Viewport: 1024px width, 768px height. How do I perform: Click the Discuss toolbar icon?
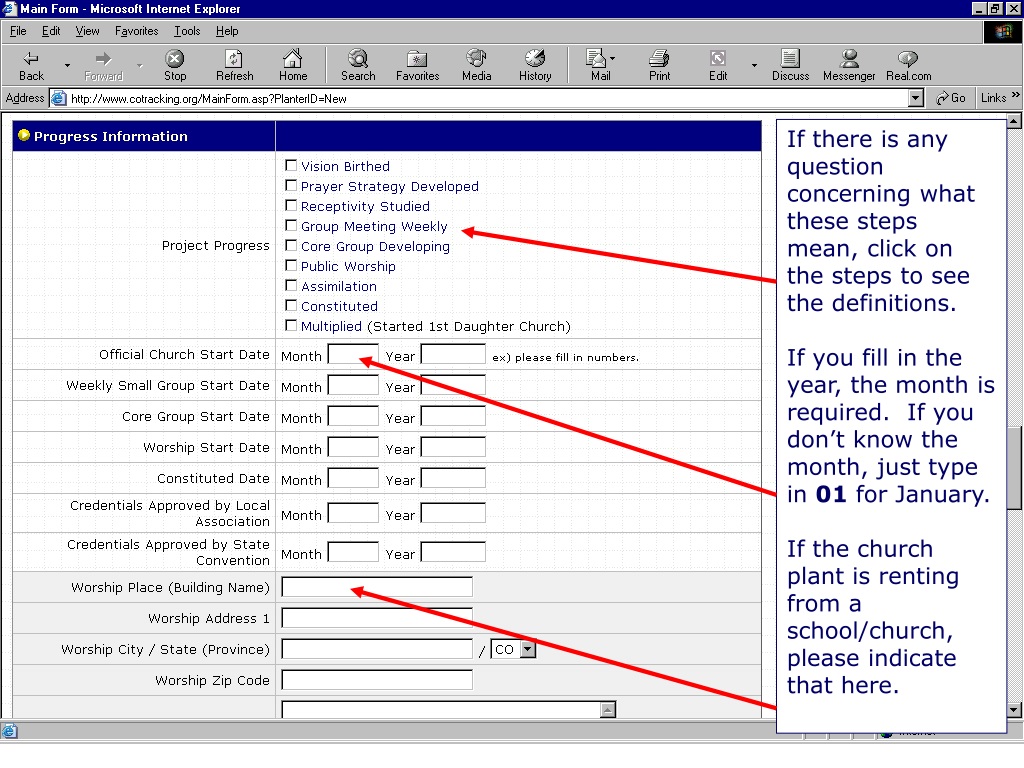[x=790, y=59]
